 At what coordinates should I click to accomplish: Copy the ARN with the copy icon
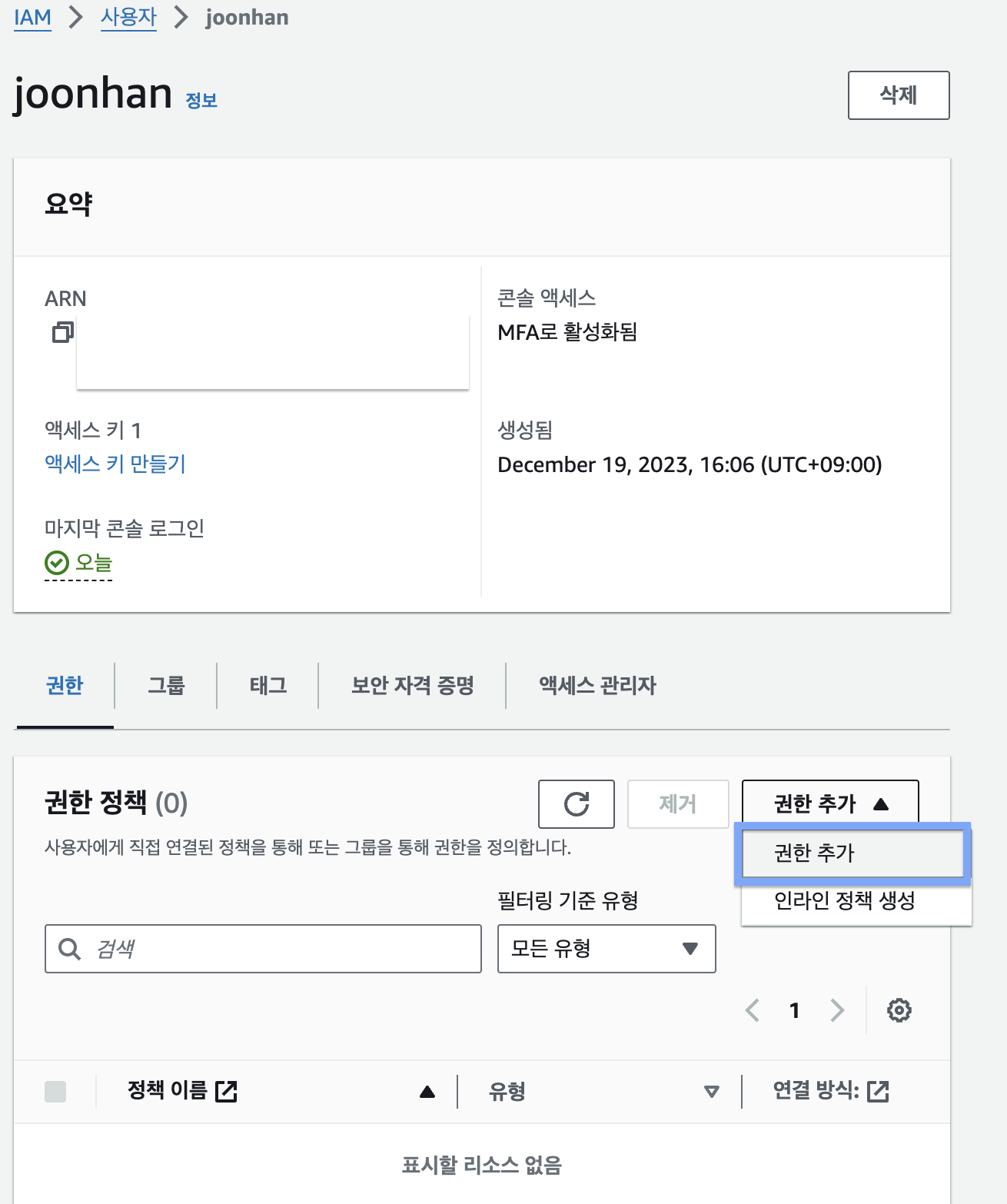62,332
